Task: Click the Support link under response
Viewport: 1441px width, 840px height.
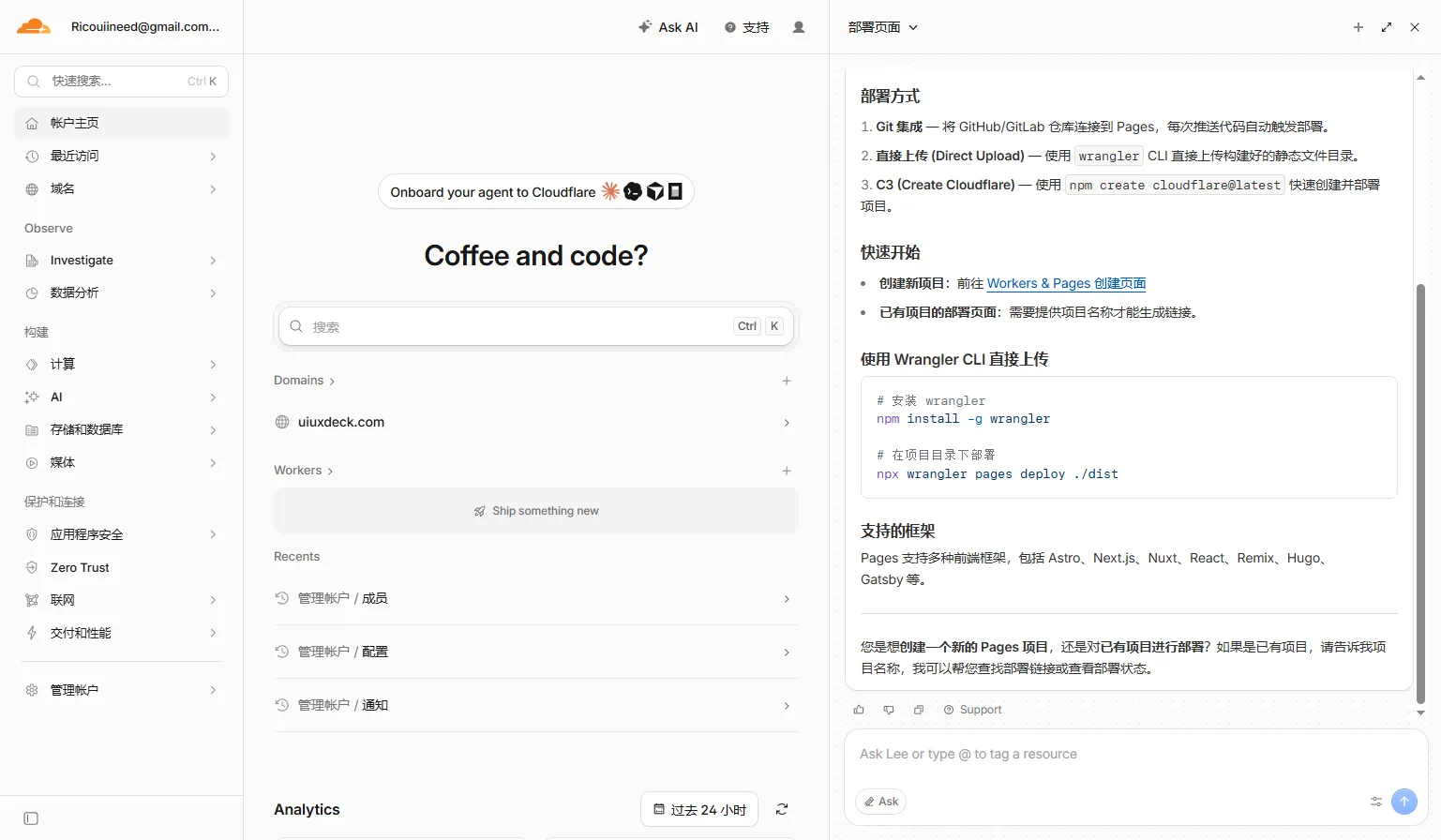Action: 973,710
